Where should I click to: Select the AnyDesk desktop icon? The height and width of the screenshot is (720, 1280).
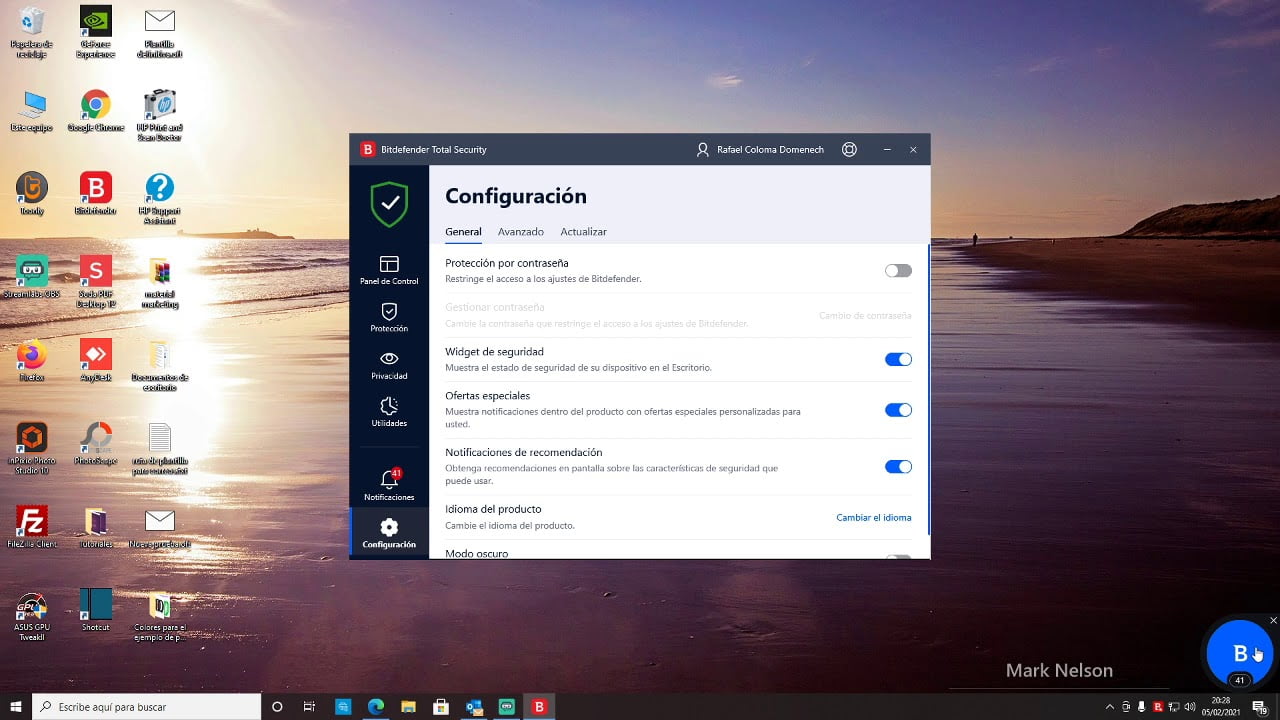(x=95, y=360)
